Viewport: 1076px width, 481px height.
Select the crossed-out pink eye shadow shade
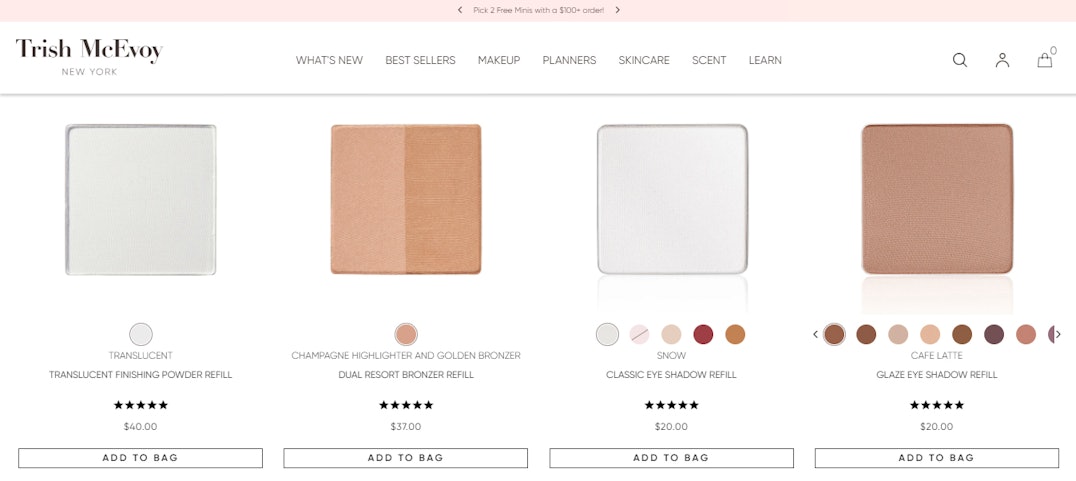coord(640,335)
